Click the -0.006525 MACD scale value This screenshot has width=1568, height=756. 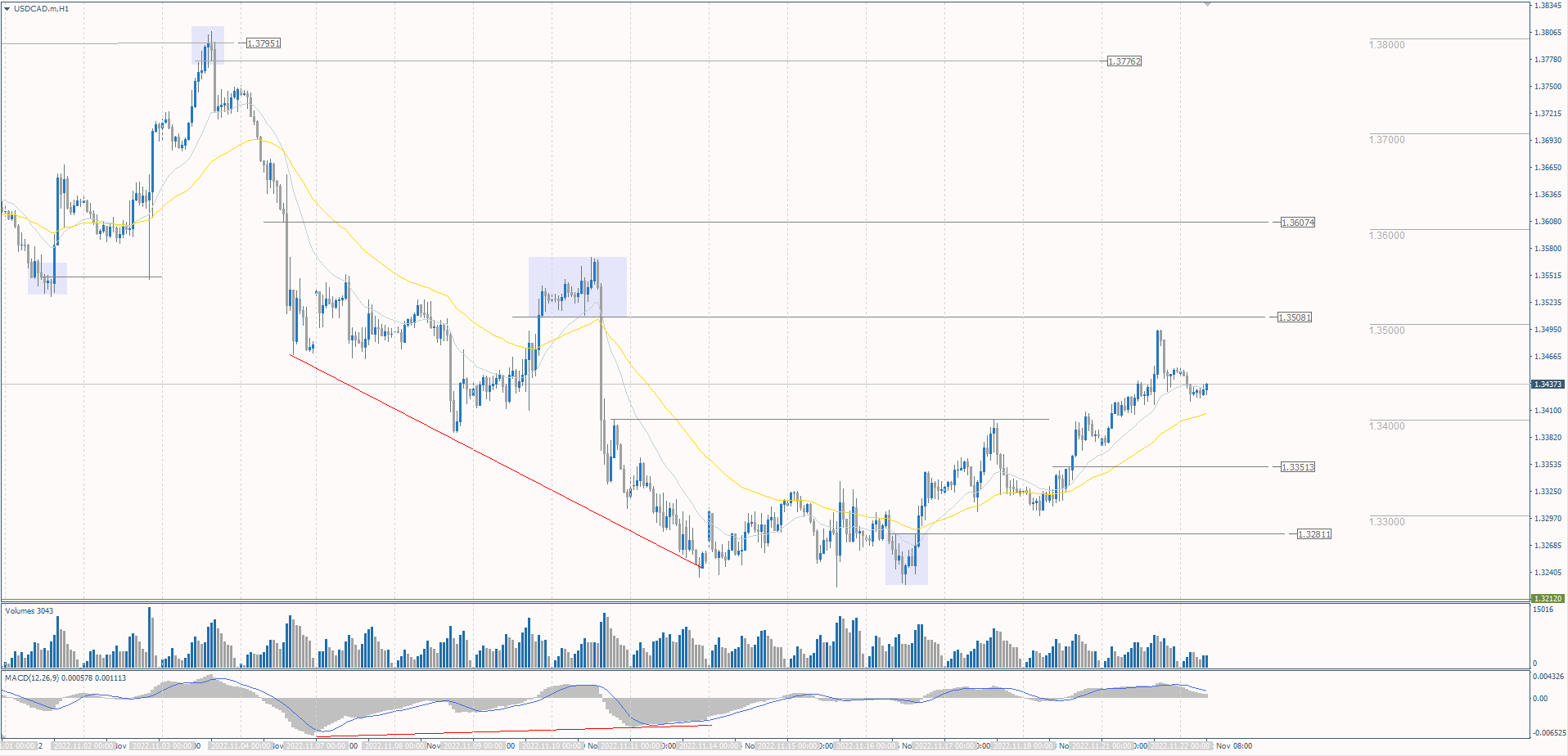(1548, 733)
